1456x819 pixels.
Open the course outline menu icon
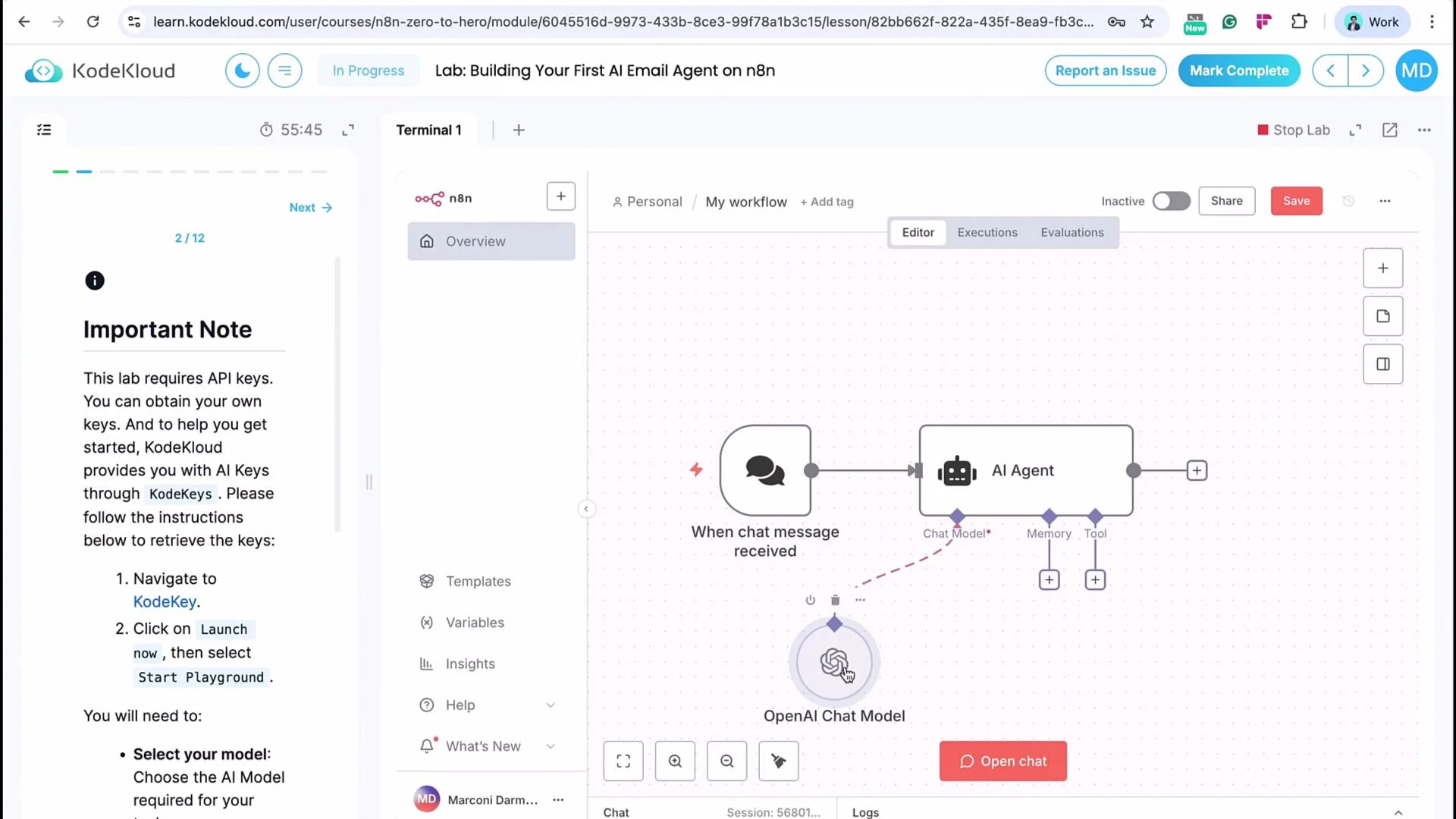285,71
